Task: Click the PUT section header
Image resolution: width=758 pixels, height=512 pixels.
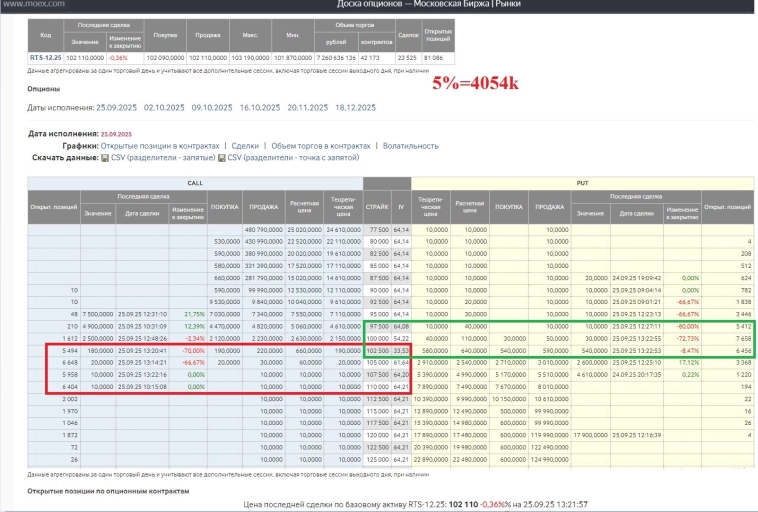Action: (x=582, y=183)
